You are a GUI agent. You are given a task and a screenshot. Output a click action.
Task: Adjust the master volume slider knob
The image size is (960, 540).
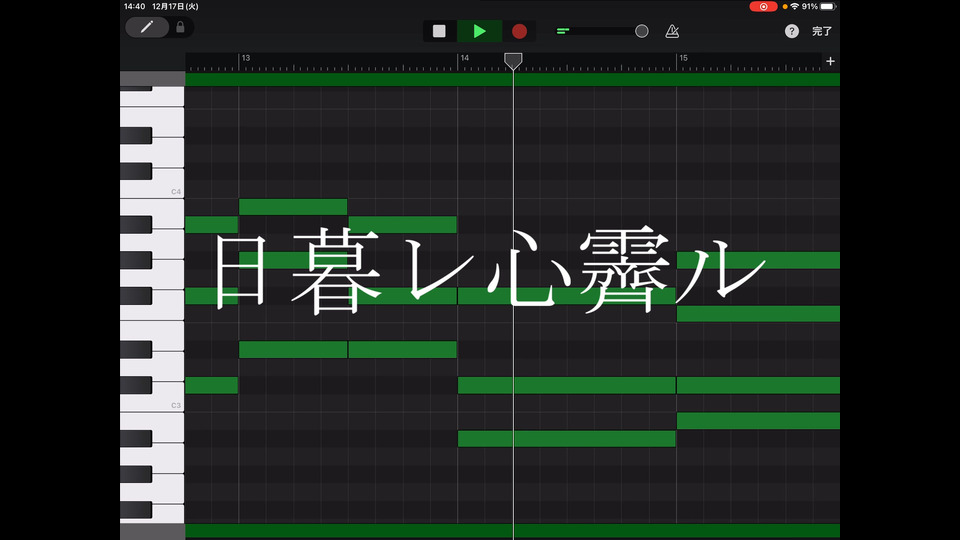pyautogui.click(x=642, y=31)
